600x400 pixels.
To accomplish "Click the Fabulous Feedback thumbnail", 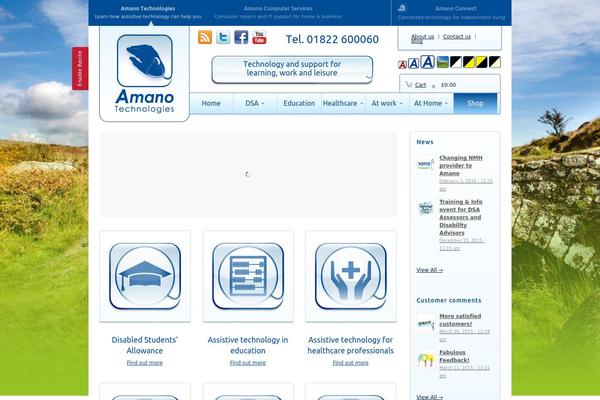I will click(x=426, y=360).
